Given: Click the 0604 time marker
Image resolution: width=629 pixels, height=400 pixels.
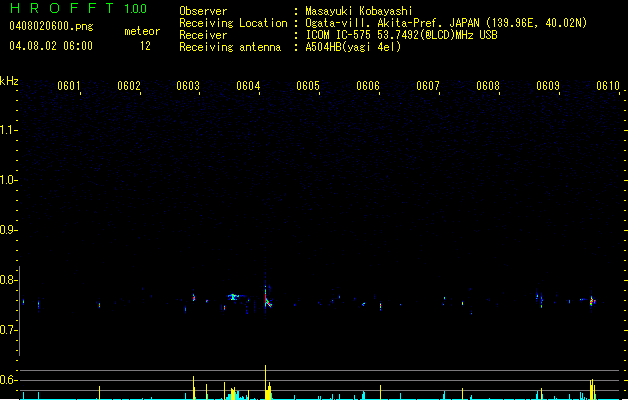Looking at the screenshot, I should 248,86.
